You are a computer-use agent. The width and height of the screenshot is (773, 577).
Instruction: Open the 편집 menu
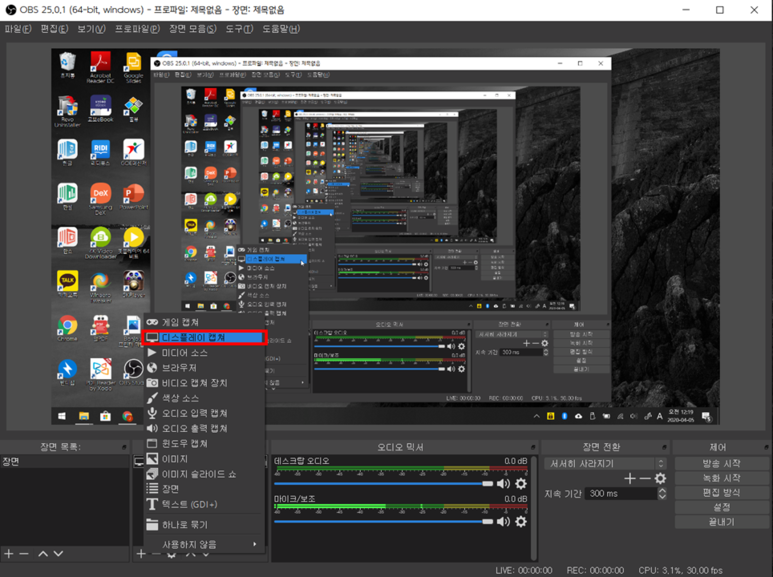pyautogui.click(x=54, y=29)
